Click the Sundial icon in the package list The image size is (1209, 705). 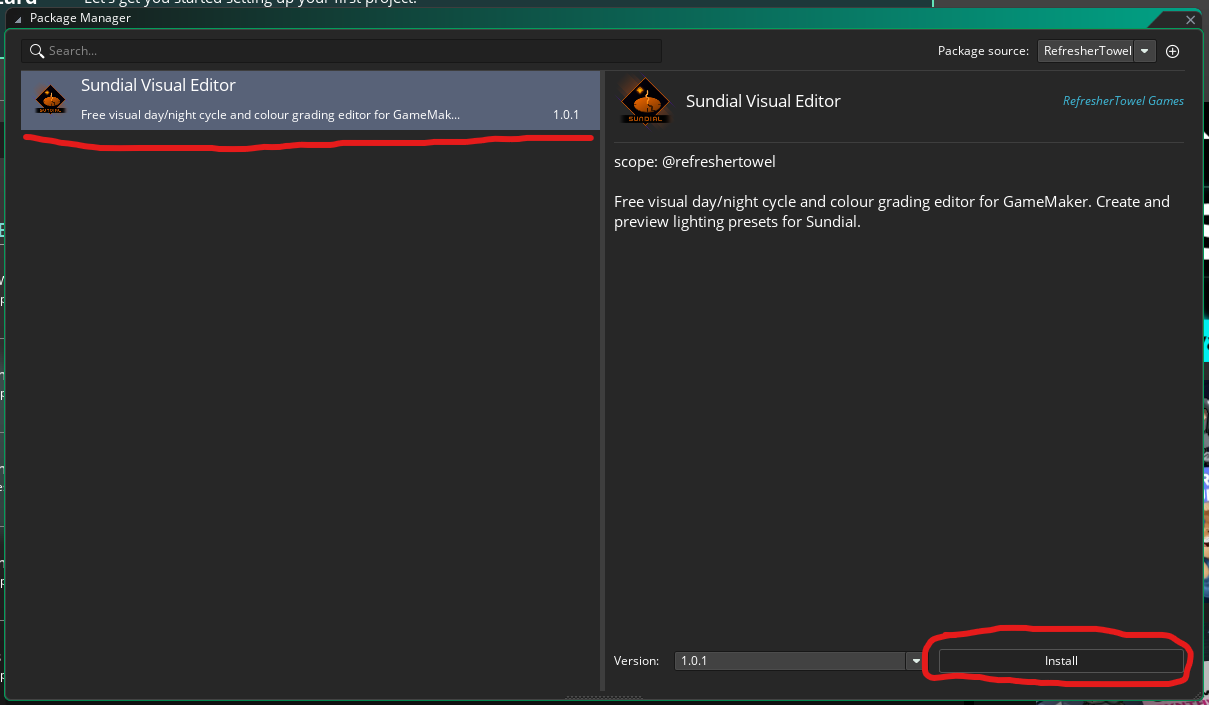click(x=50, y=99)
